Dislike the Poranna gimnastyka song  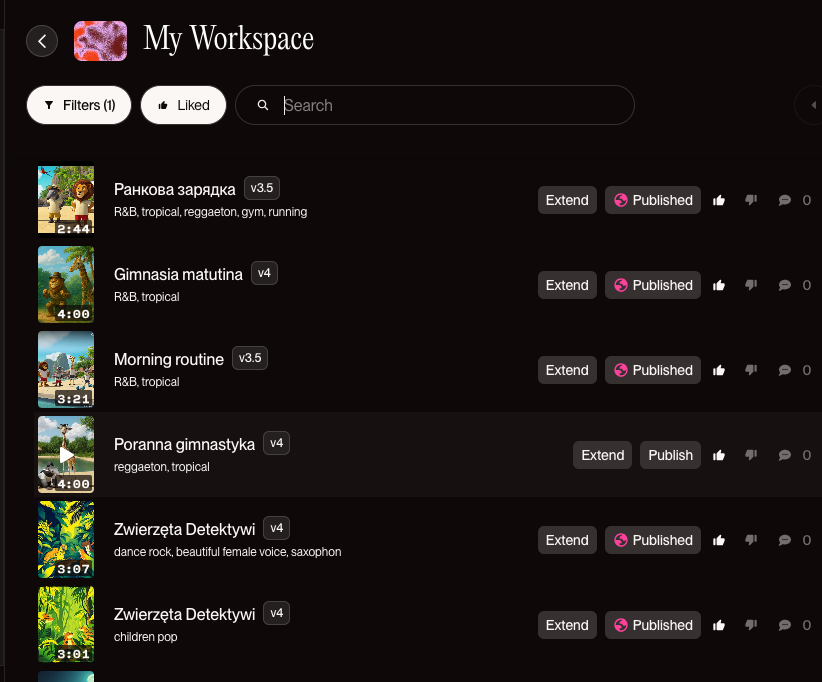click(x=751, y=455)
